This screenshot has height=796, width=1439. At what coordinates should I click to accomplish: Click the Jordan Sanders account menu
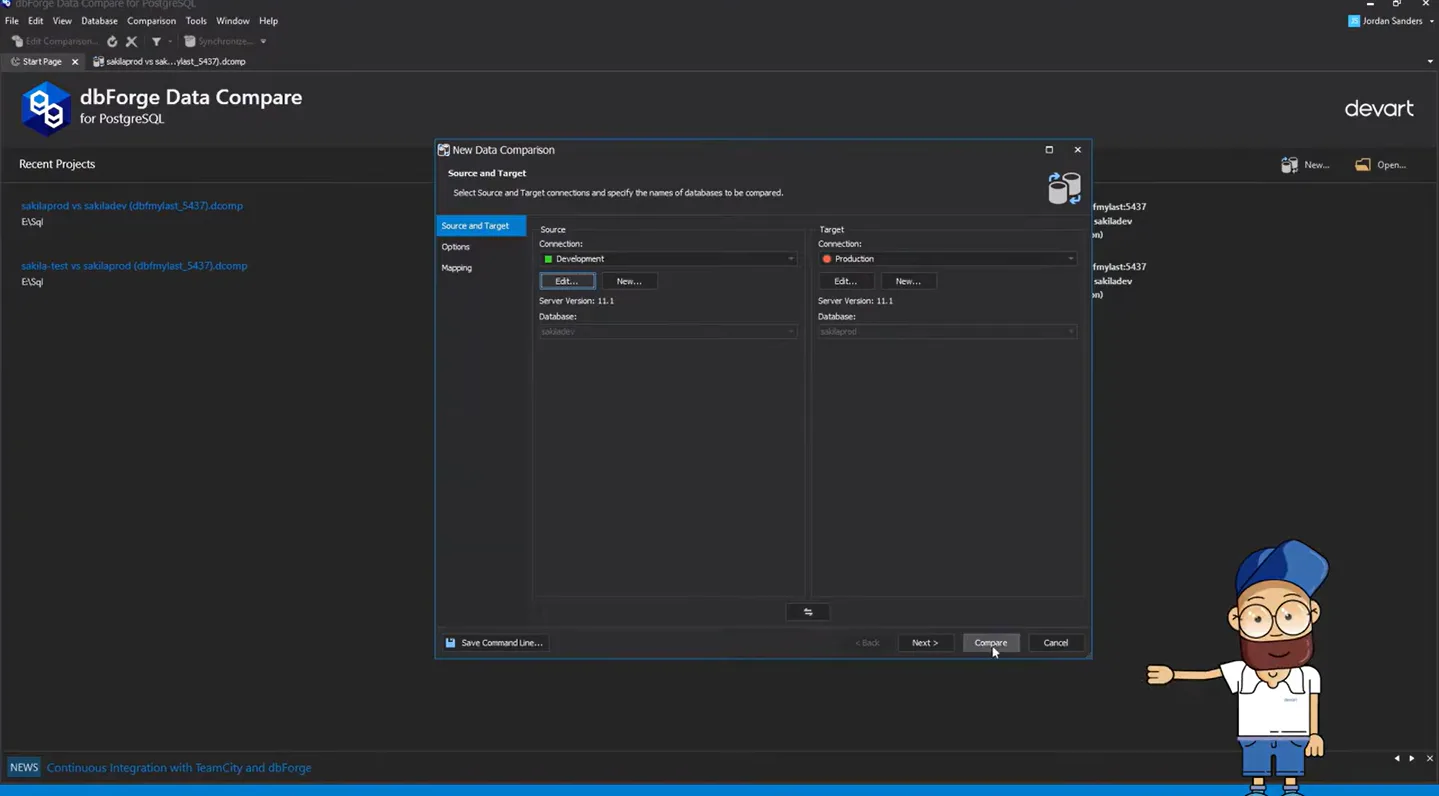pos(1390,21)
